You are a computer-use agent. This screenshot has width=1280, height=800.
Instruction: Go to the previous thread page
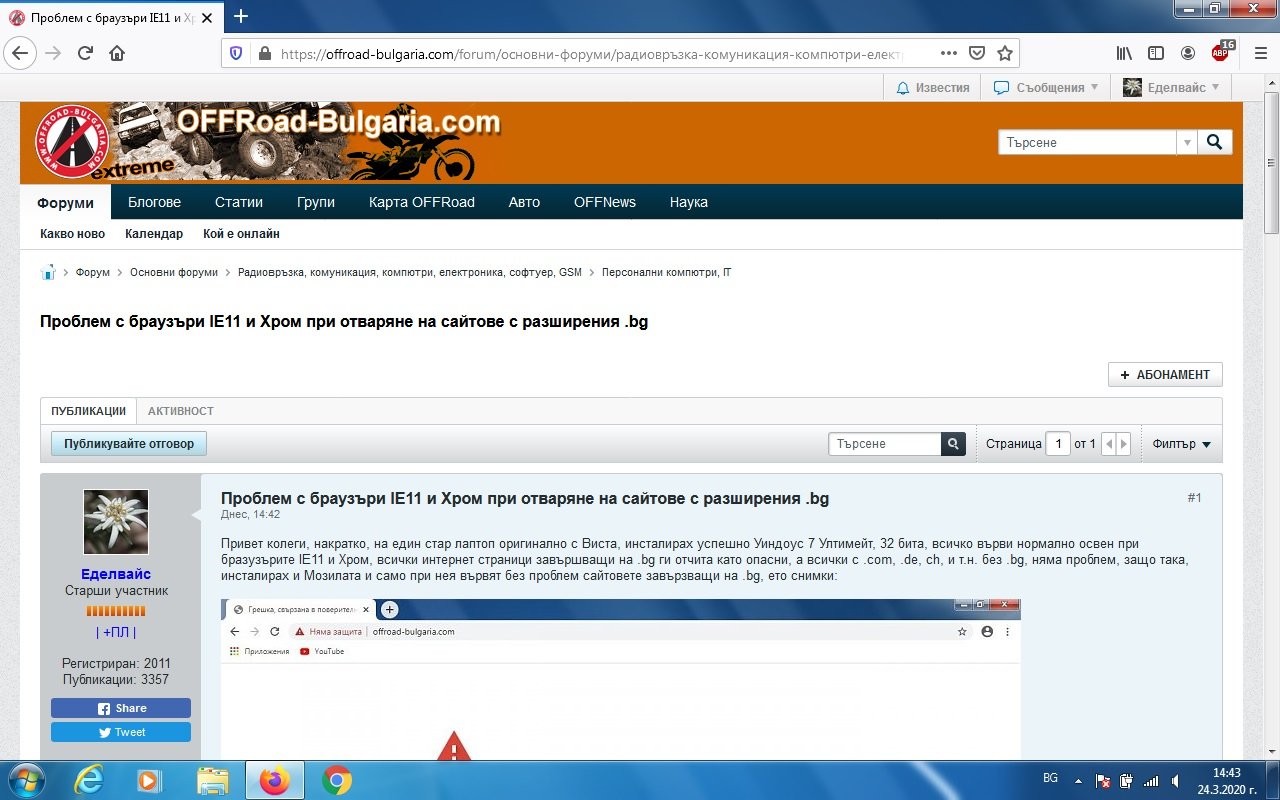pyautogui.click(x=1108, y=444)
